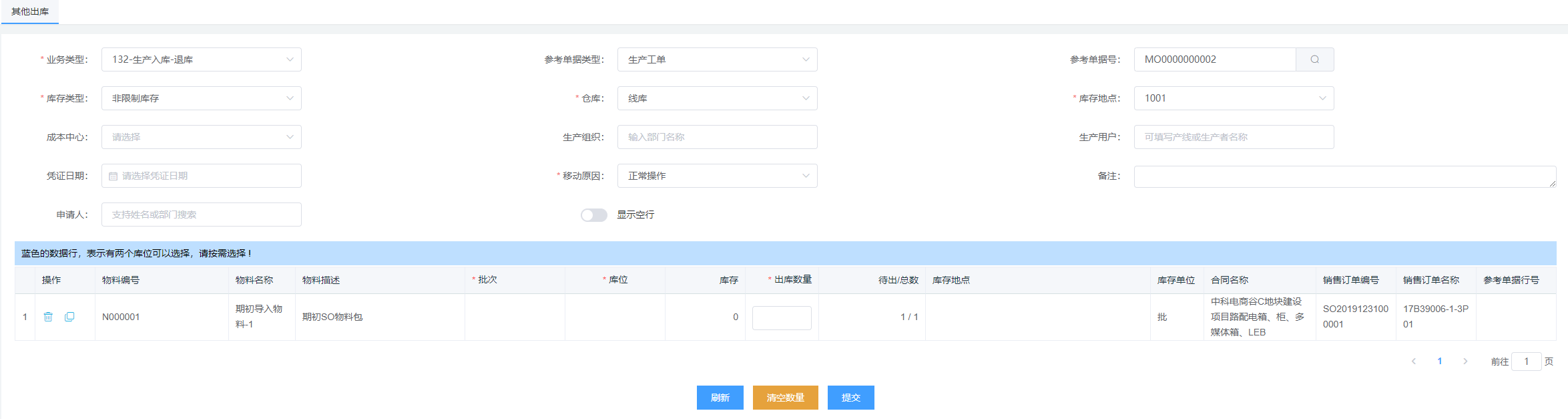Expand the 参考单据类型 dropdown

717,59
